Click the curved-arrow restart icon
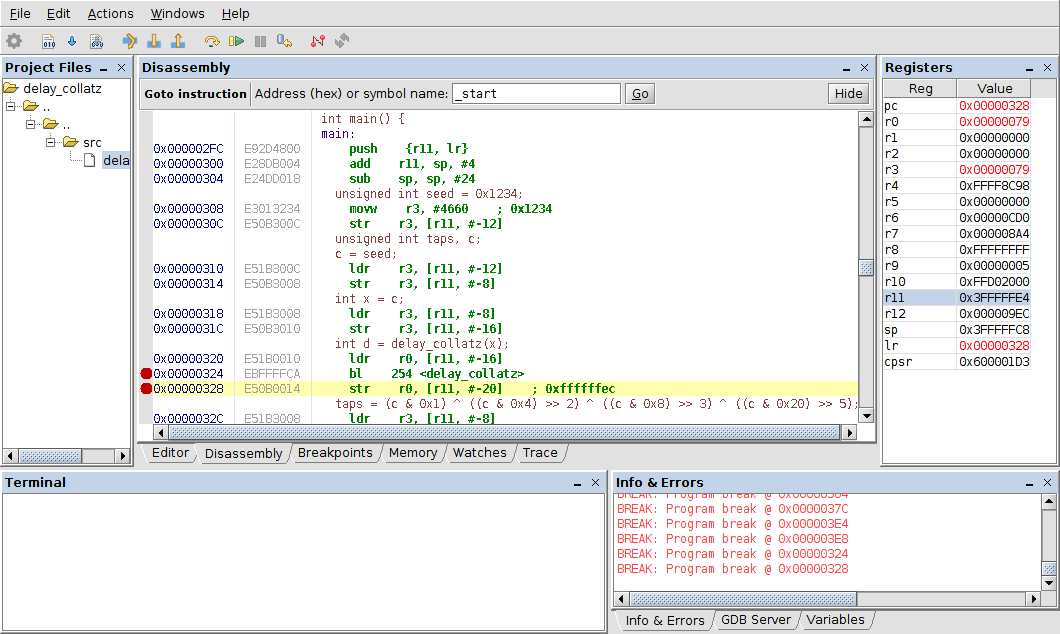Screen dimensions: 1060x634 (x=212, y=41)
